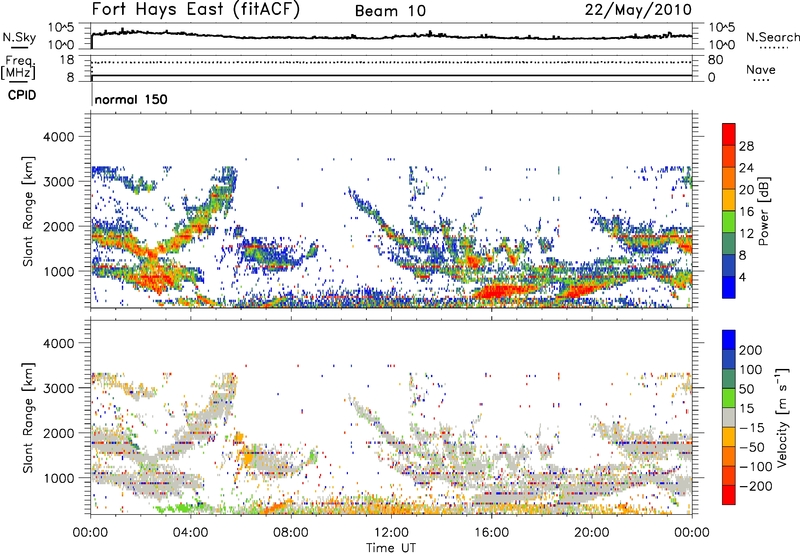Click "1000" on the Velocity panel axis
The height and width of the screenshot is (554, 800).
click(x=58, y=478)
